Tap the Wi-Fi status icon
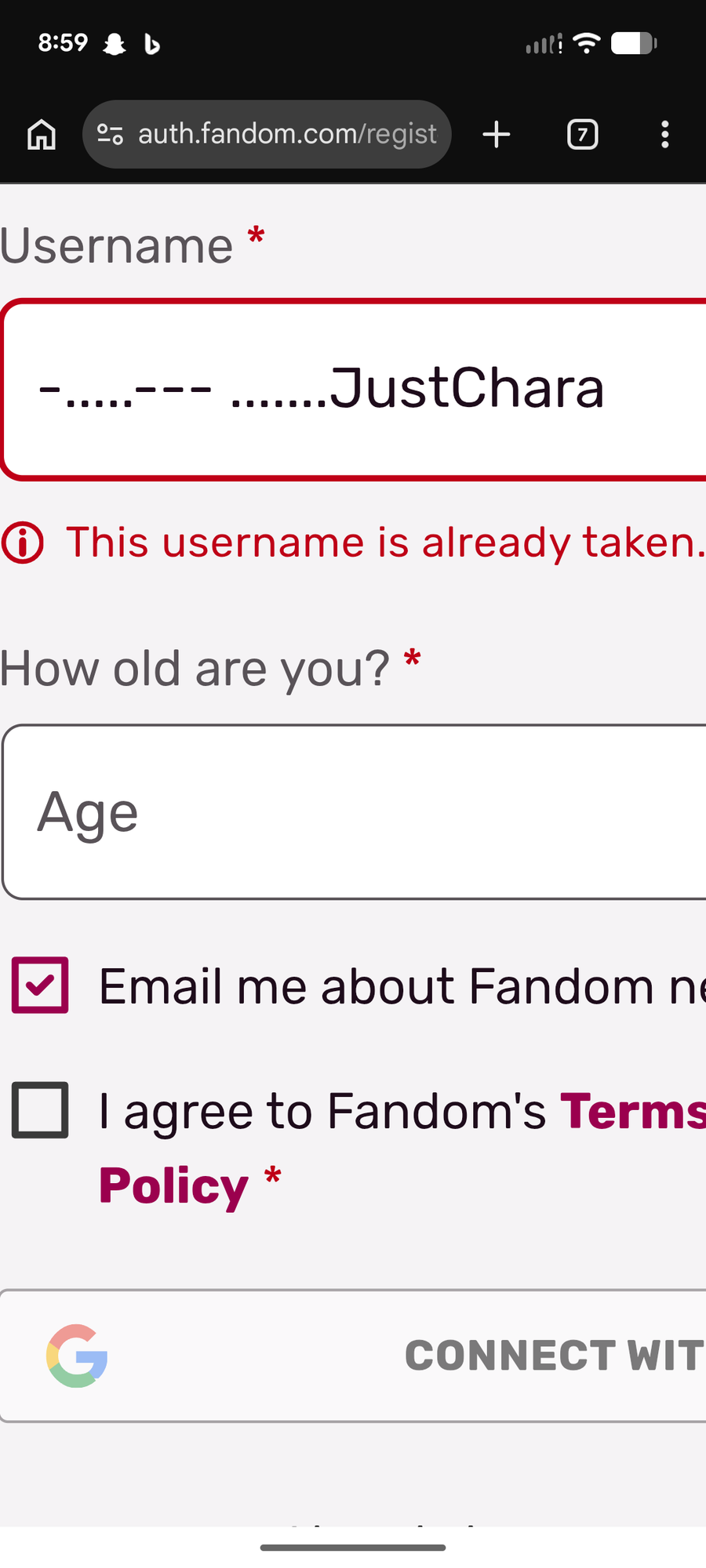Screen dimensions: 706x1568 tap(587, 43)
